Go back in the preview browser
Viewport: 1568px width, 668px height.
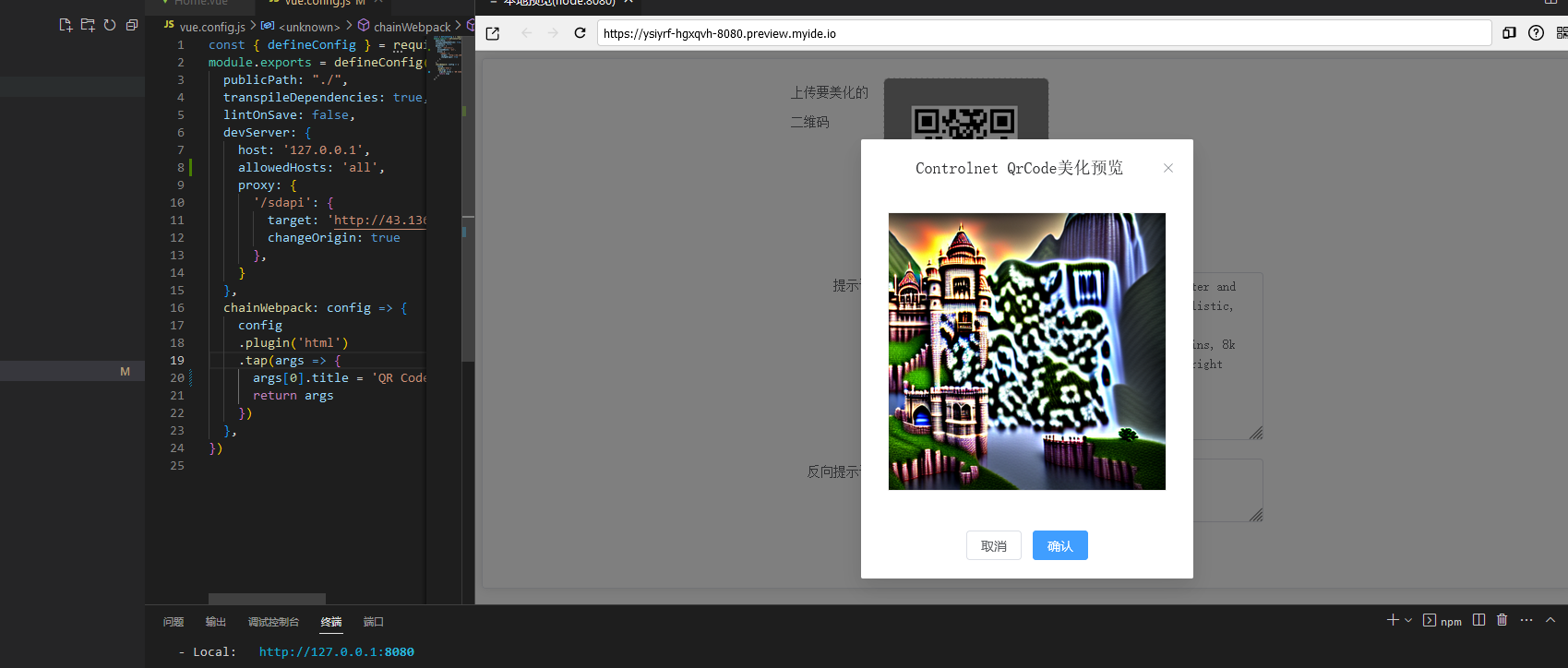coord(526,33)
